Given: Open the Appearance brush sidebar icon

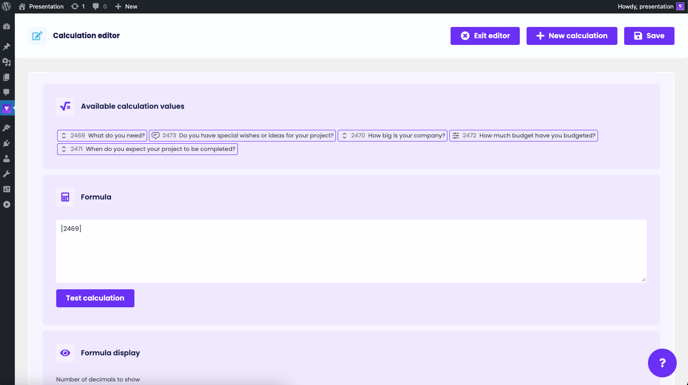Looking at the screenshot, I should pyautogui.click(x=7, y=128).
